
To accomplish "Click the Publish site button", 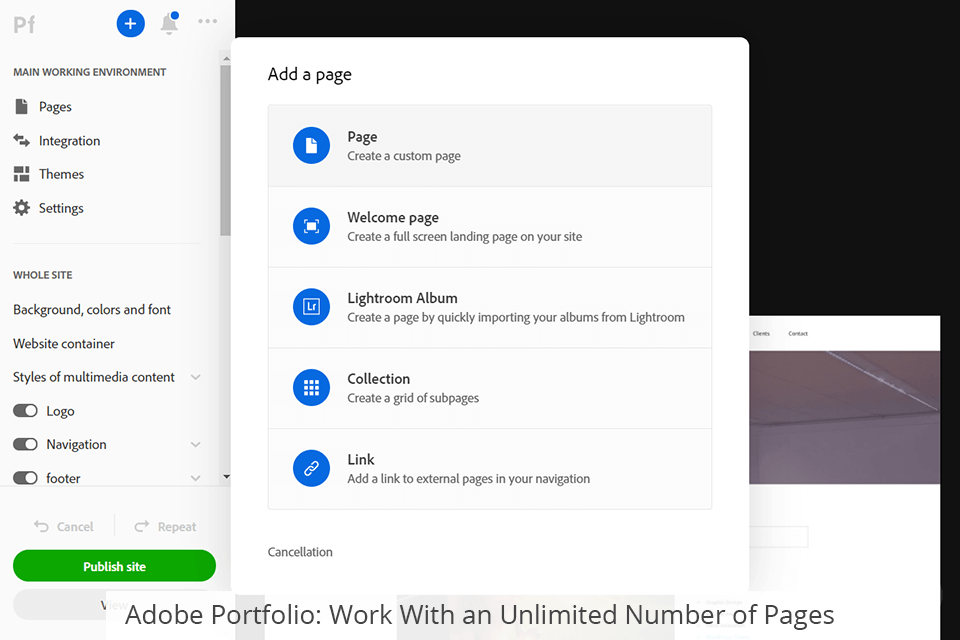I will pos(114,566).
